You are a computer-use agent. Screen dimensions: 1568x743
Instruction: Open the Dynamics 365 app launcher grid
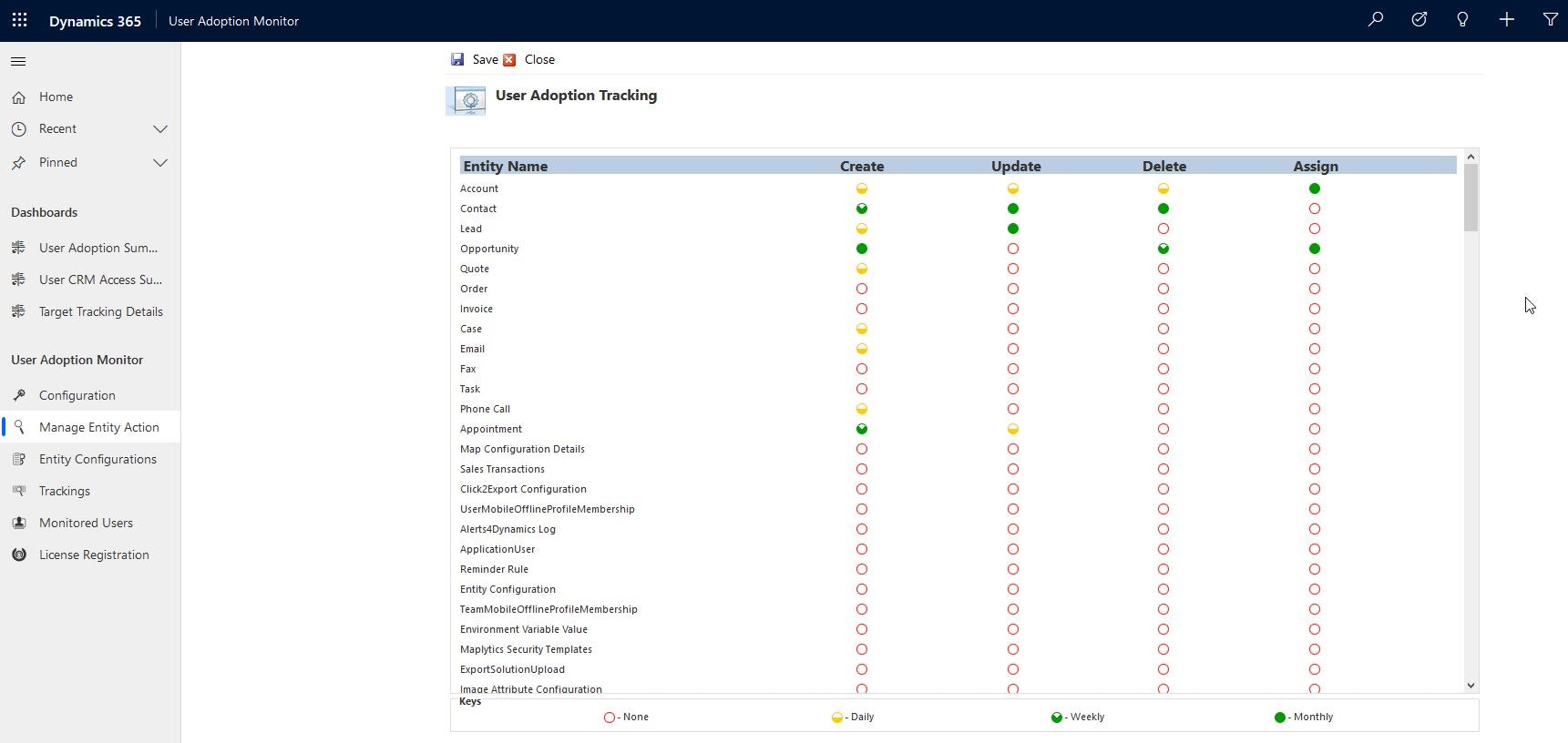click(x=19, y=20)
